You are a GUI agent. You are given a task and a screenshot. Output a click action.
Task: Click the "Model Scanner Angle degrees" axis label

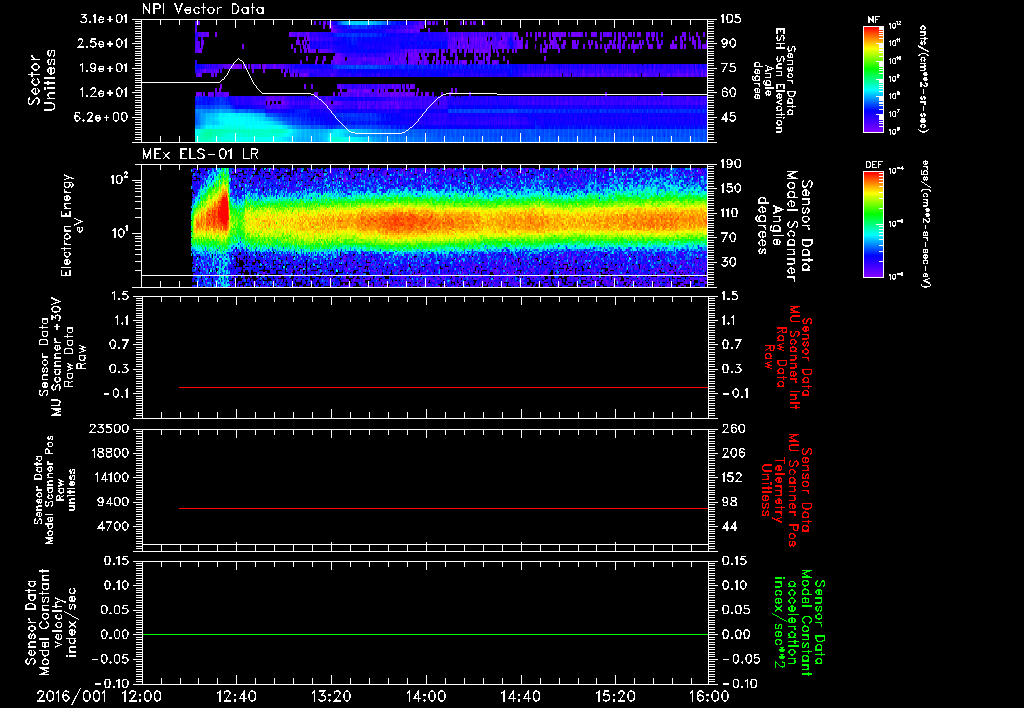click(784, 225)
